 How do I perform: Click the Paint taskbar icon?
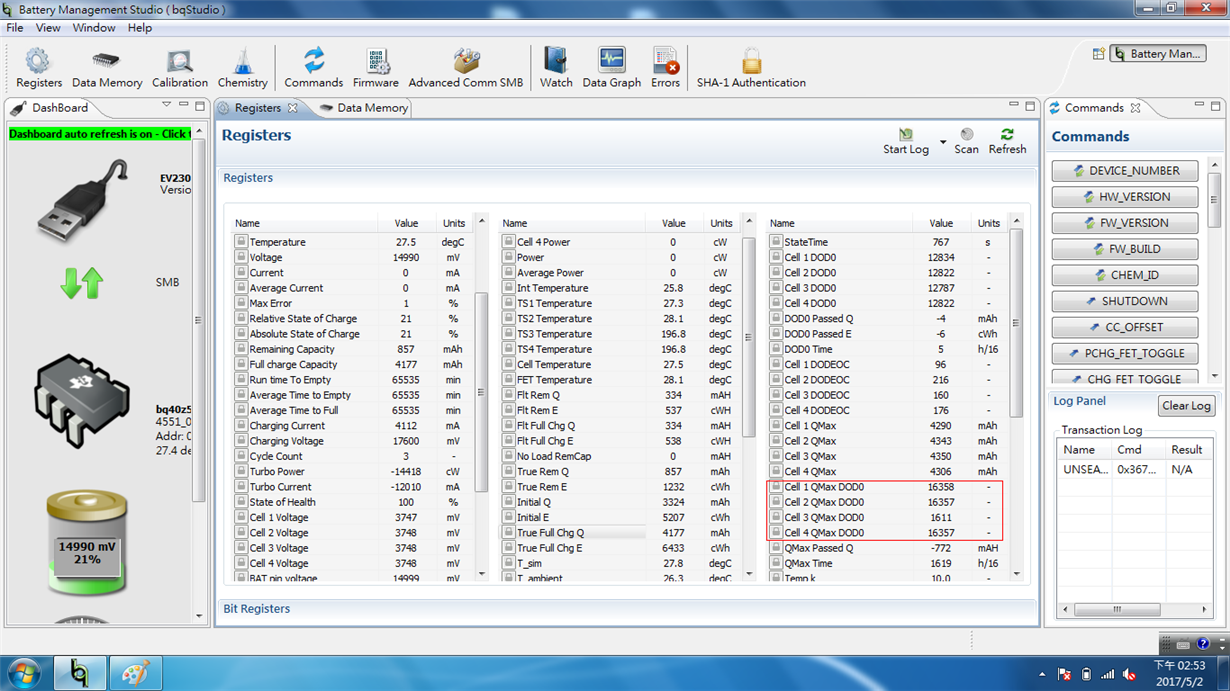pyautogui.click(x=135, y=674)
